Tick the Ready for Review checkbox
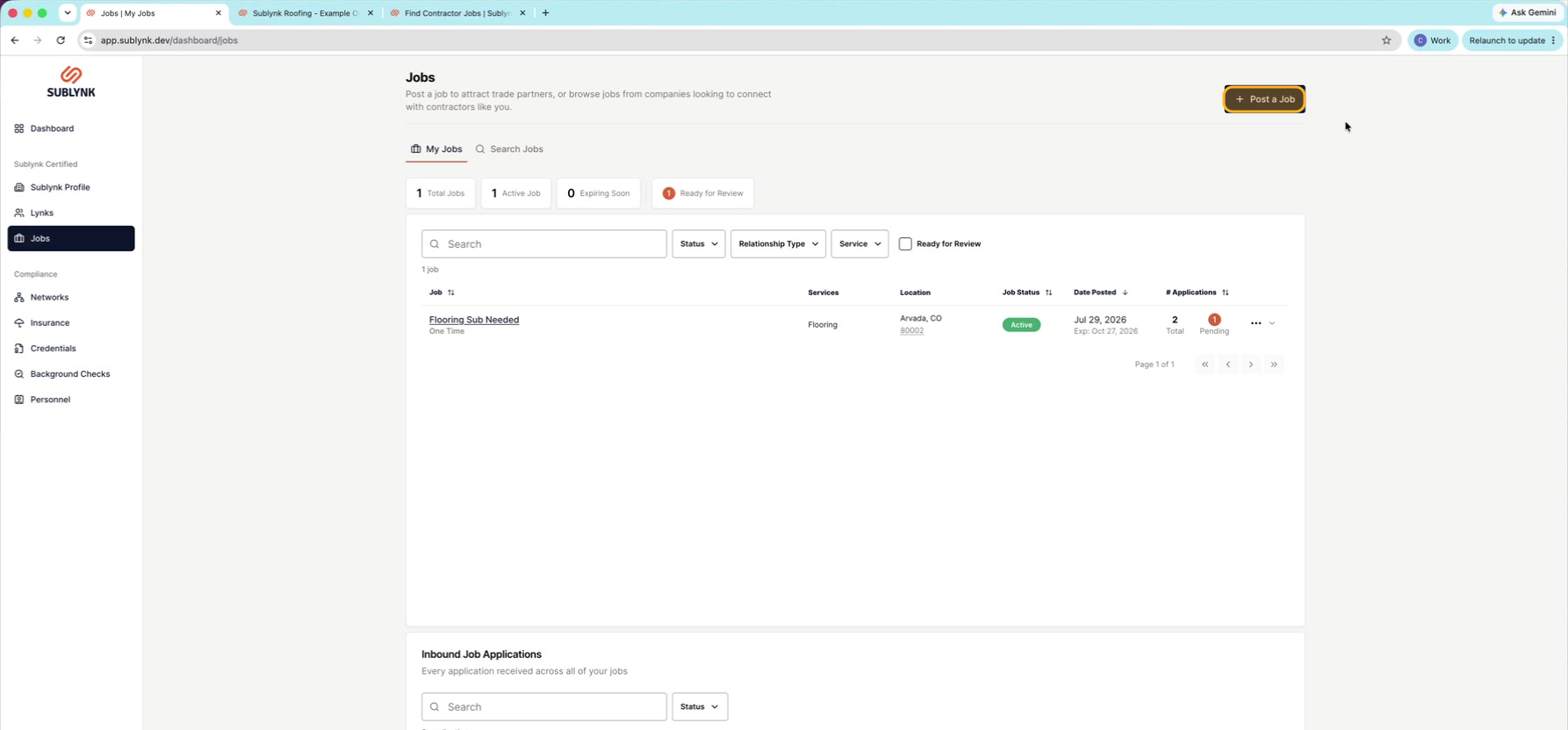The width and height of the screenshot is (1568, 730). 905,244
